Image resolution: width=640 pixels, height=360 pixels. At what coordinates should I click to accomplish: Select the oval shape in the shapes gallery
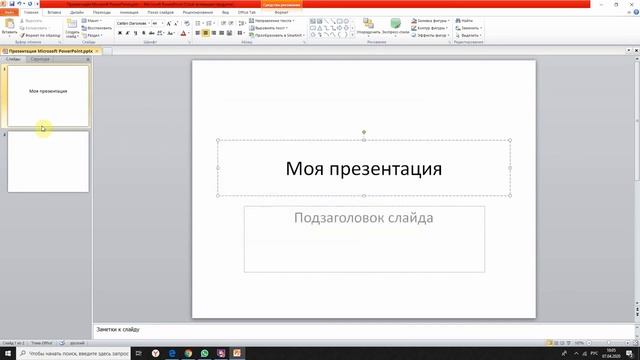point(346,21)
